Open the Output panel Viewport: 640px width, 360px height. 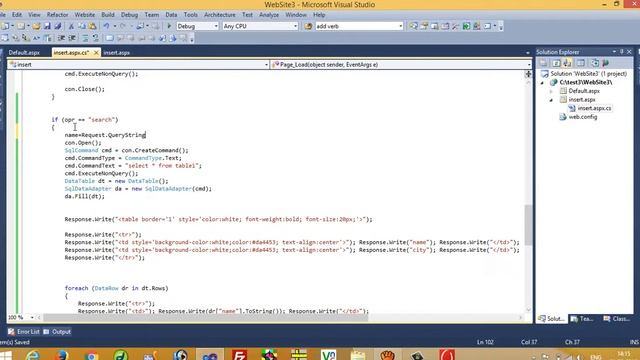pyautogui.click(x=57, y=332)
